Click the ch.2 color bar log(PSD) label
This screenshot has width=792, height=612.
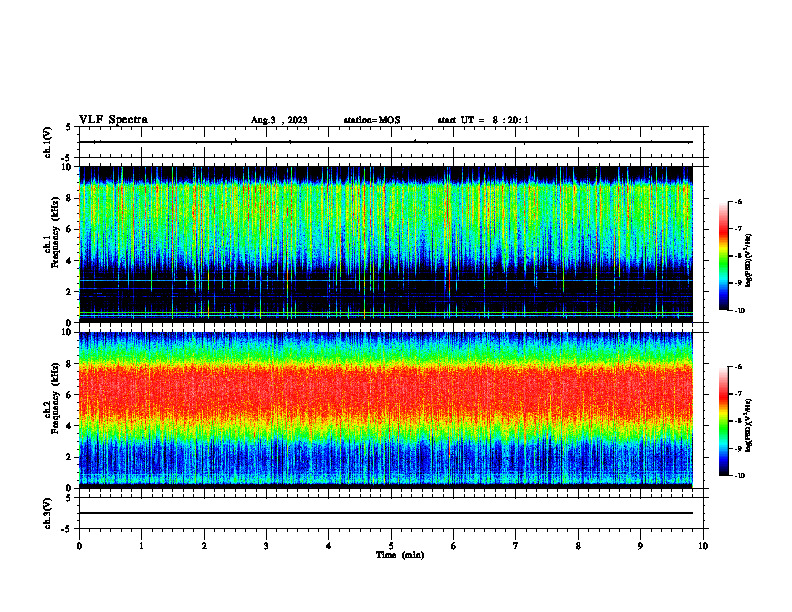coord(749,425)
